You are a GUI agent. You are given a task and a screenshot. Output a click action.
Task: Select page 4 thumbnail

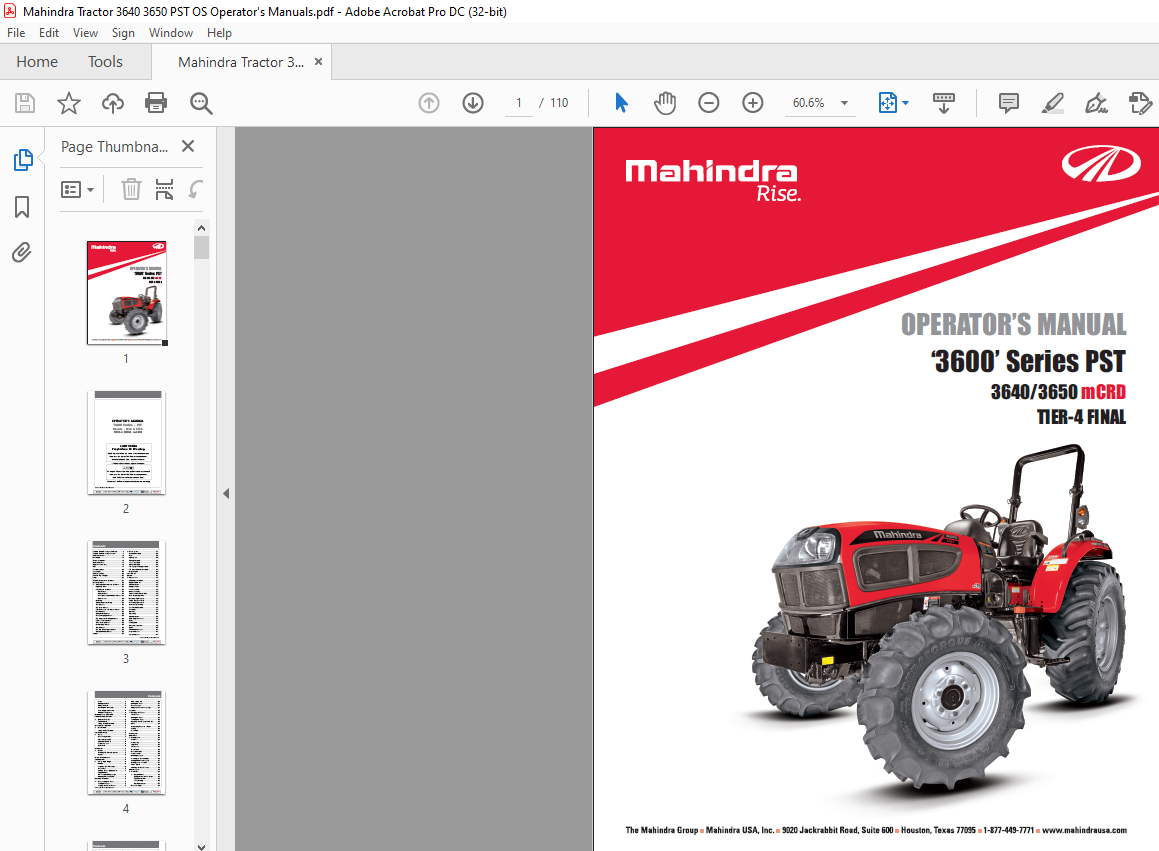(126, 743)
